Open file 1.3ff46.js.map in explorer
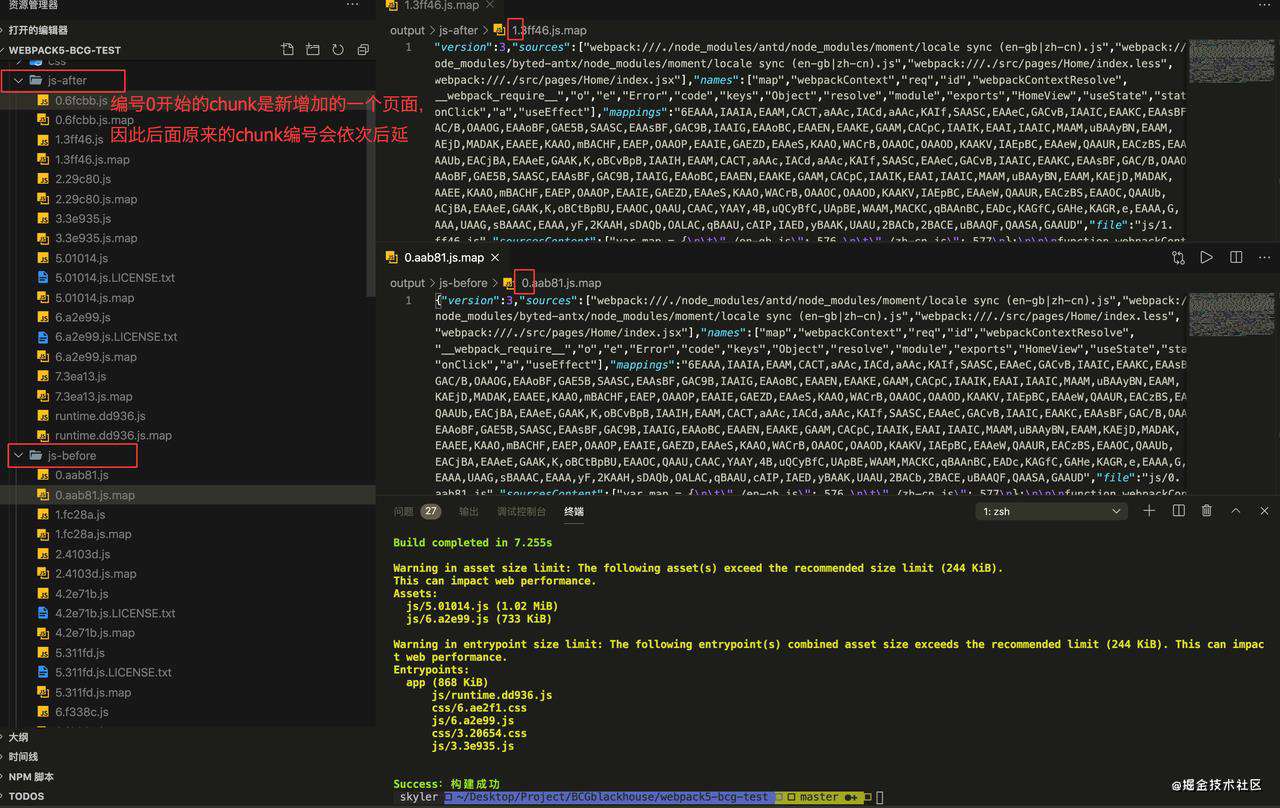The height and width of the screenshot is (808, 1280). tap(92, 159)
